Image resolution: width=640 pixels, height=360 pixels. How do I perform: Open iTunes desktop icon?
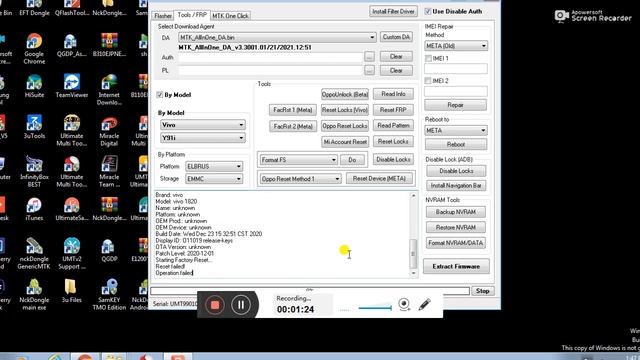(34, 209)
